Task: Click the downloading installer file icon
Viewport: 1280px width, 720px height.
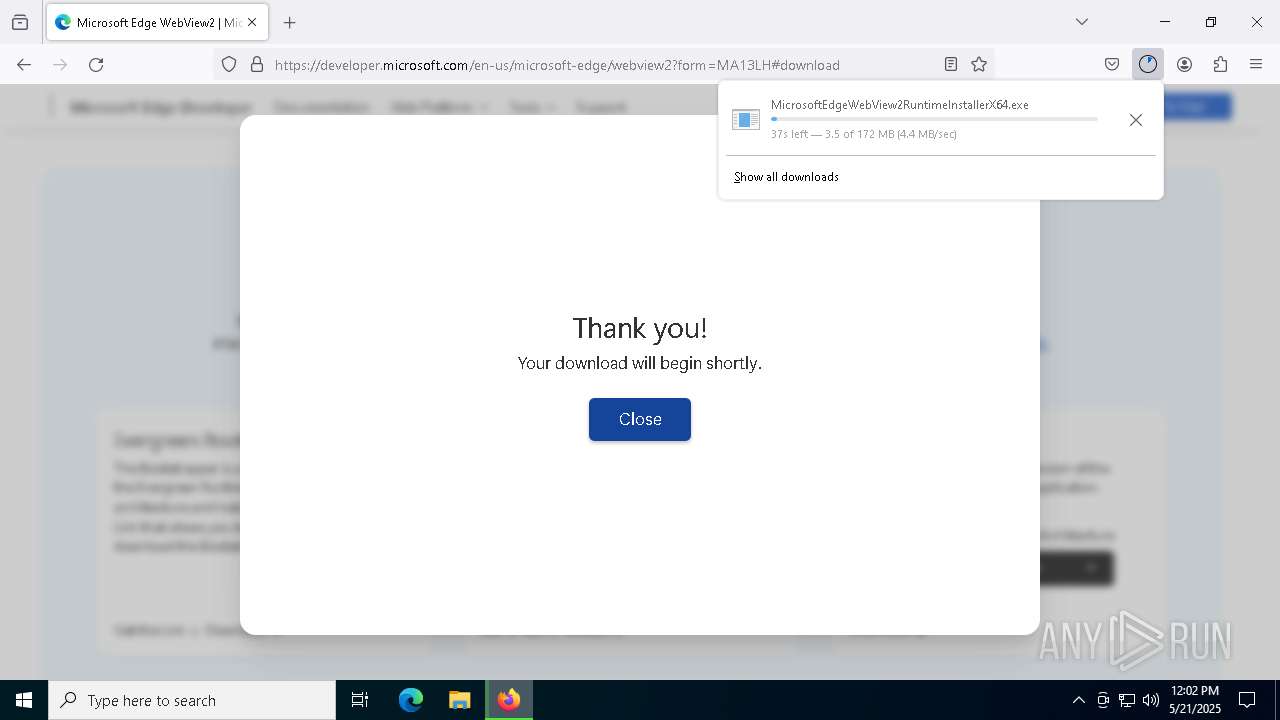Action: coord(746,120)
